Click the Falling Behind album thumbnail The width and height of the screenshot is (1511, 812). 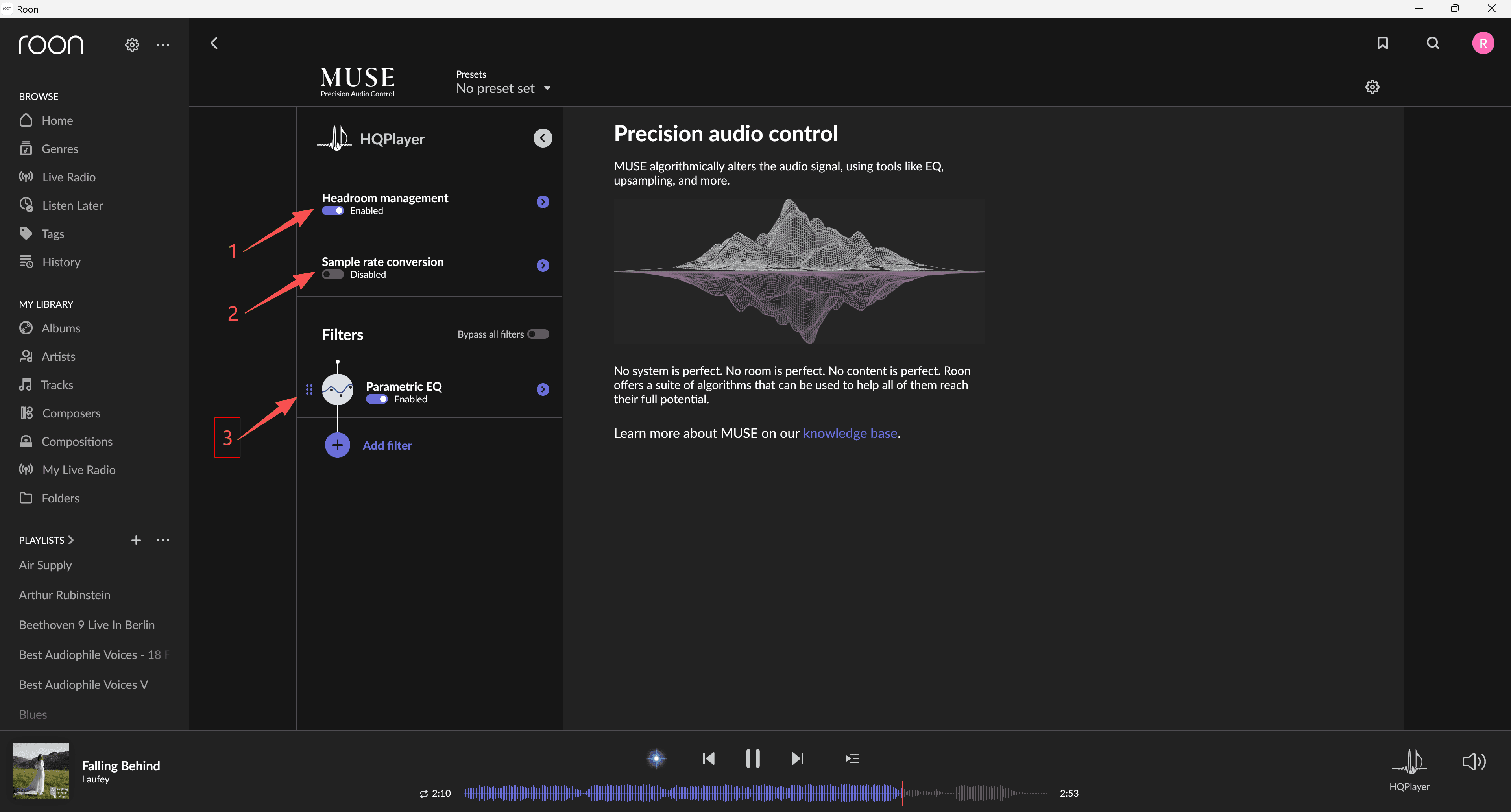coord(41,771)
